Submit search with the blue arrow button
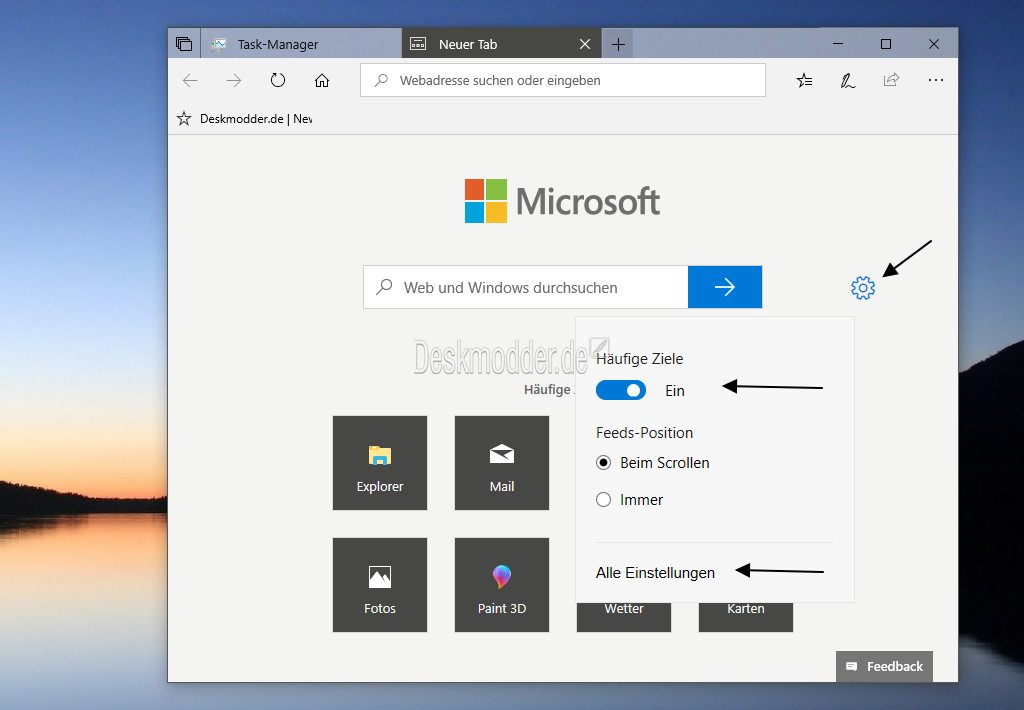The image size is (1024, 710). [725, 287]
